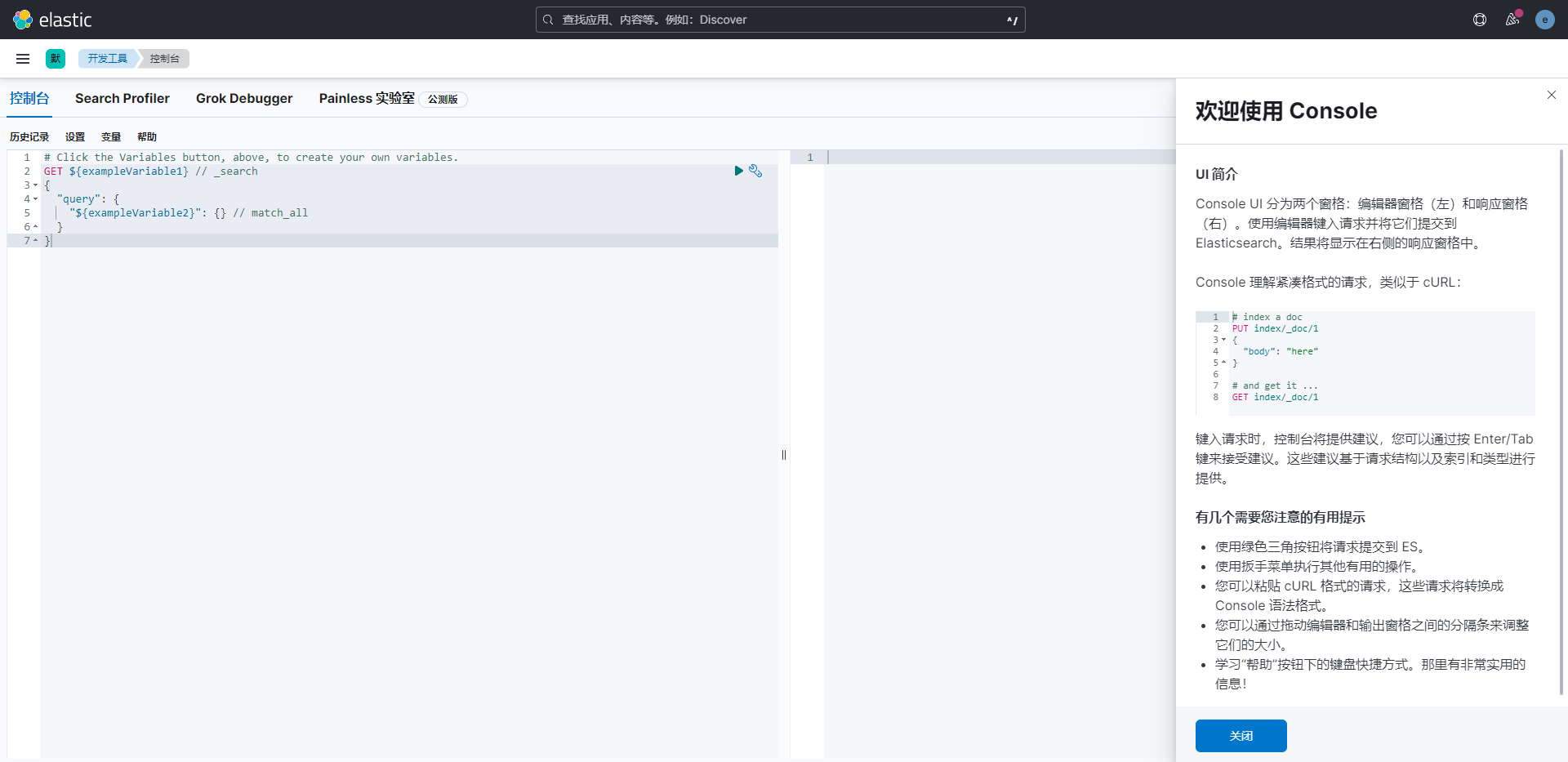Switch to the Grok Debugger tab

(244, 98)
